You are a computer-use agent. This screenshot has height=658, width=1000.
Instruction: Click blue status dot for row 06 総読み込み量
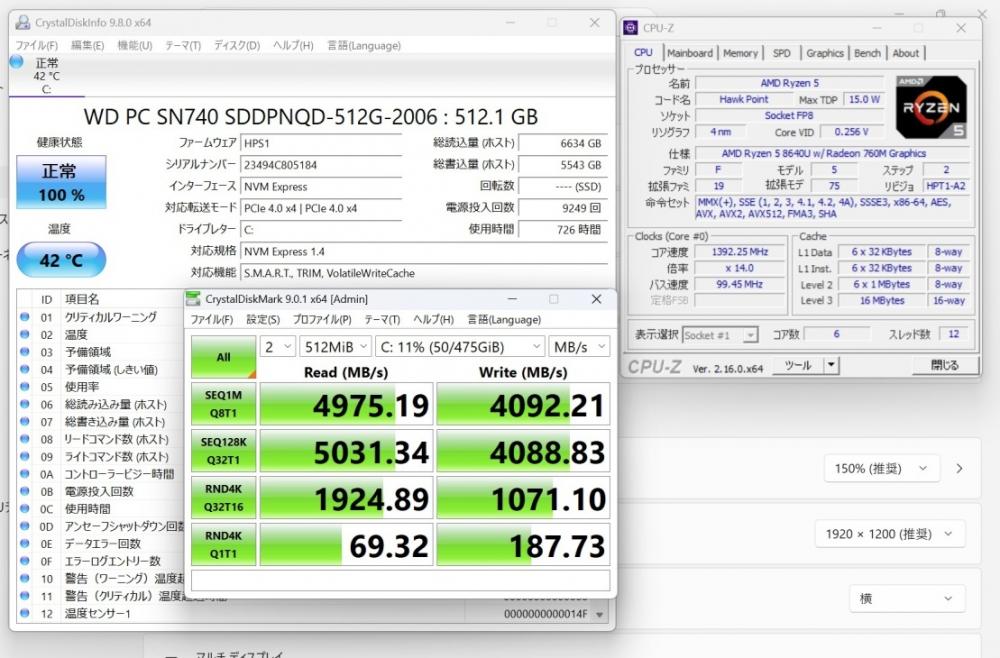[x=25, y=404]
